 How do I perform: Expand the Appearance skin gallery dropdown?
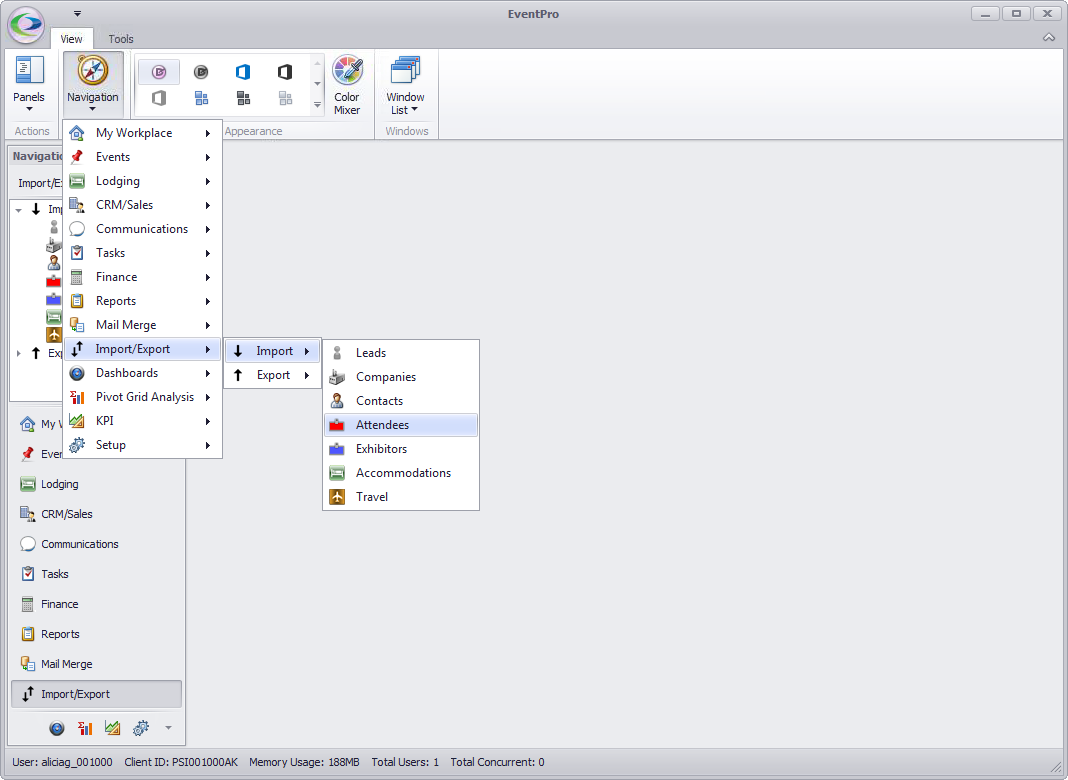(317, 105)
